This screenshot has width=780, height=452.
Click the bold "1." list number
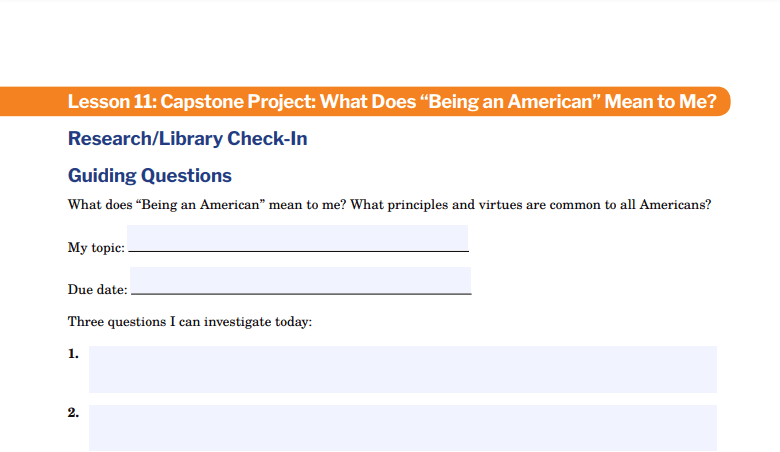(73, 354)
